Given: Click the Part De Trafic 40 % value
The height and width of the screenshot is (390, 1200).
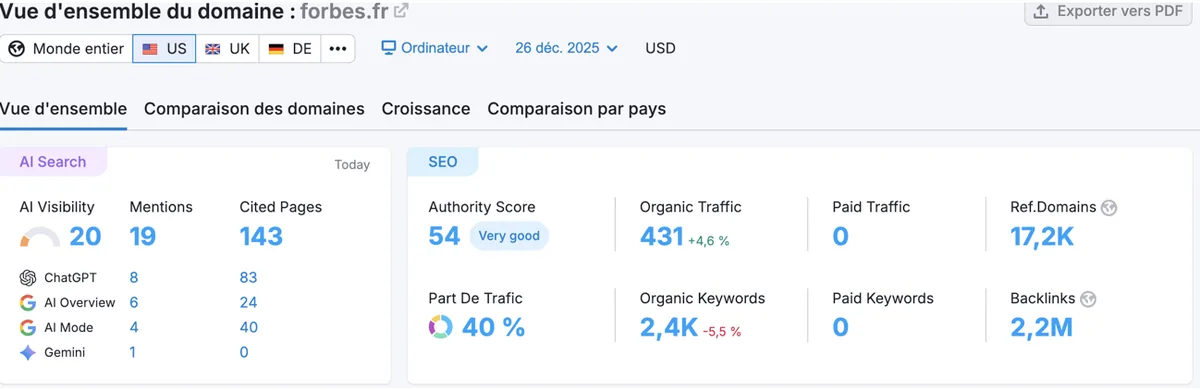Looking at the screenshot, I should coord(493,327).
